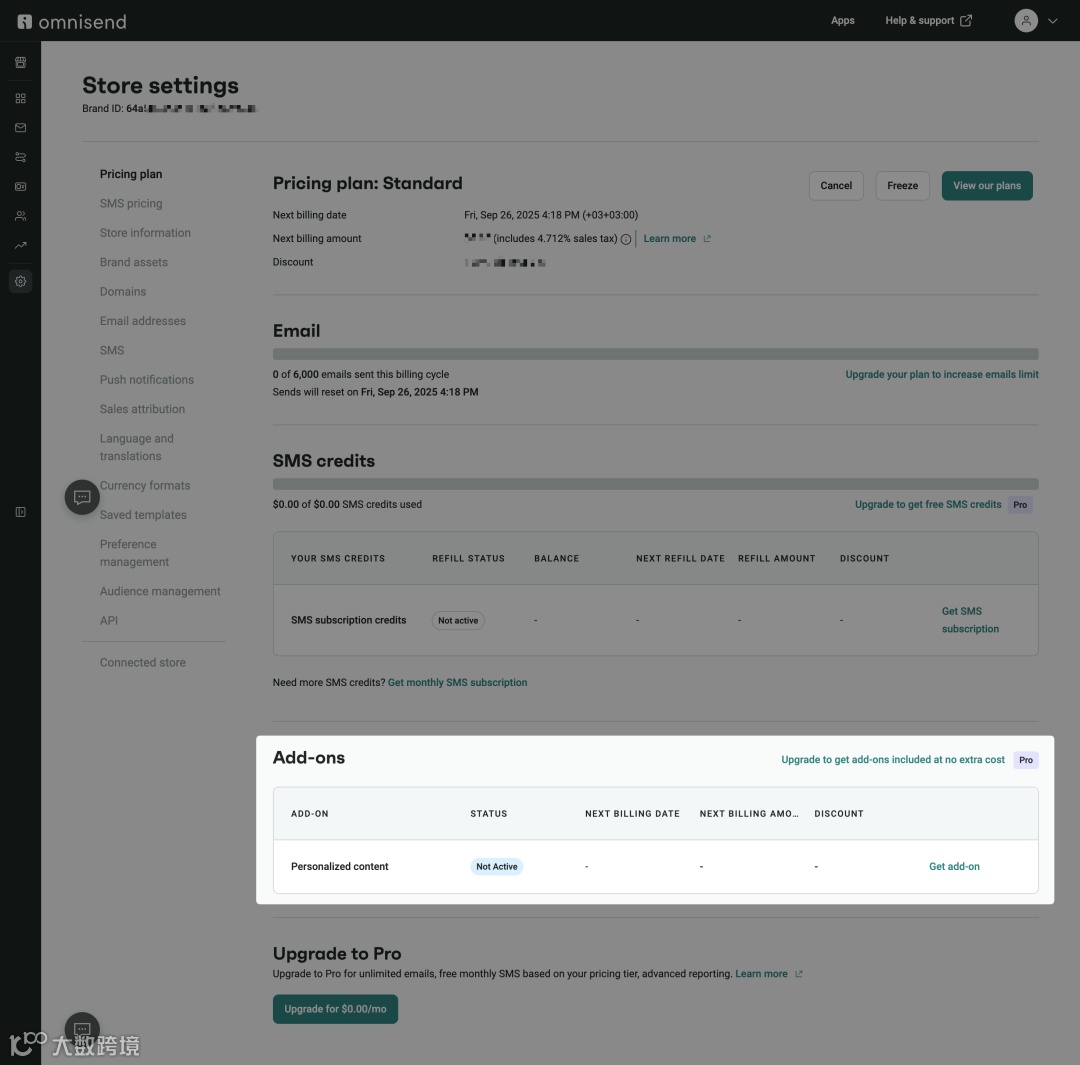Open Push notifications settings
Image resolution: width=1080 pixels, height=1065 pixels.
coord(147,380)
